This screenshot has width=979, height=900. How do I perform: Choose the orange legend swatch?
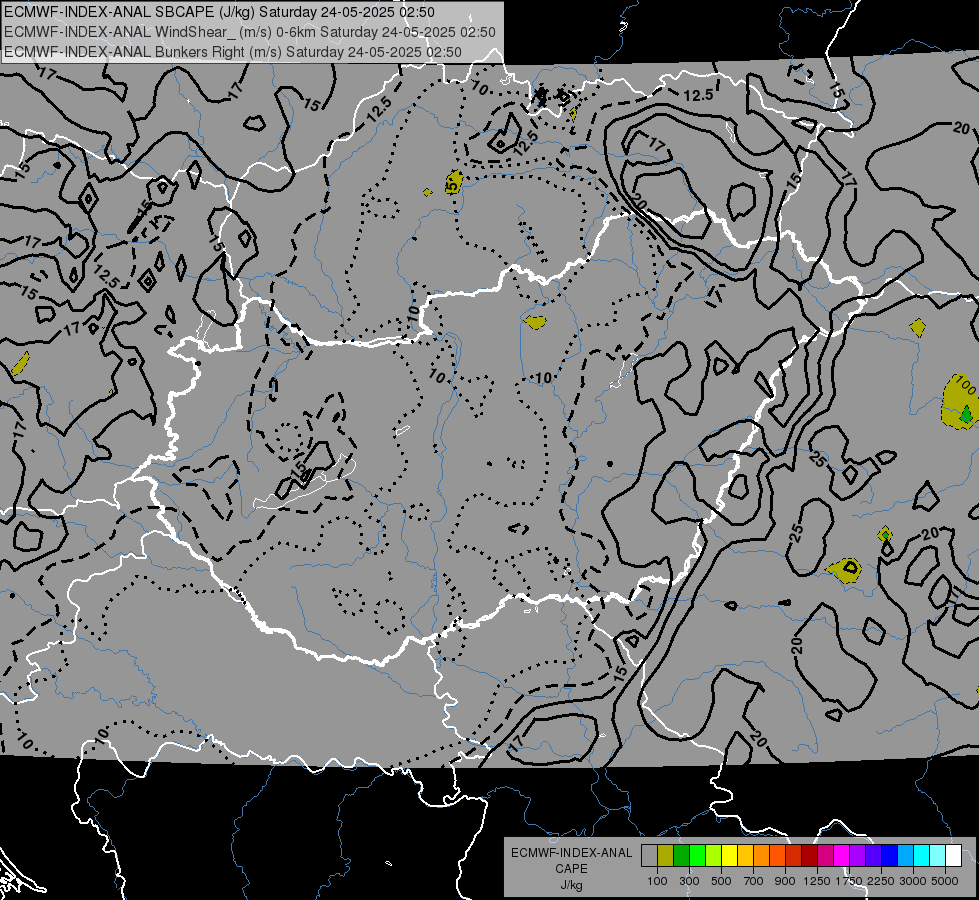[x=762, y=856]
